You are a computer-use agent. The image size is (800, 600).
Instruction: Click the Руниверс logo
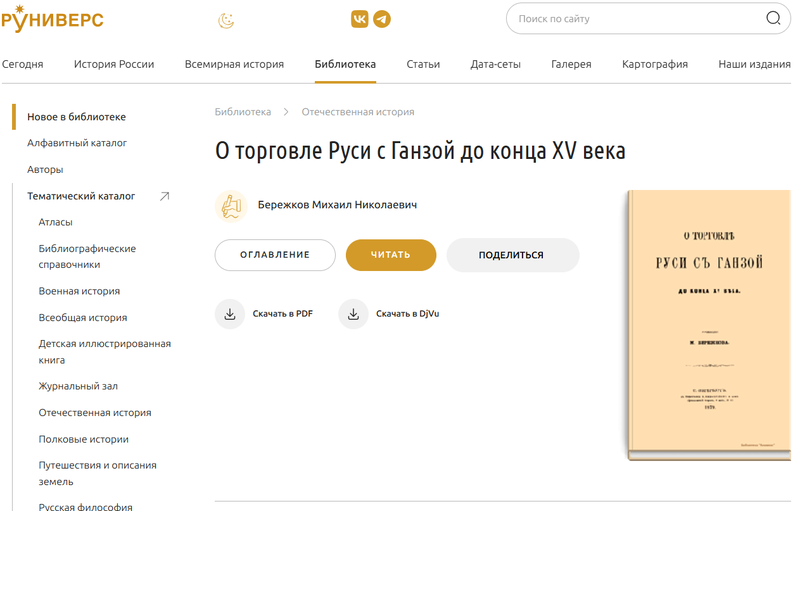tap(52, 19)
